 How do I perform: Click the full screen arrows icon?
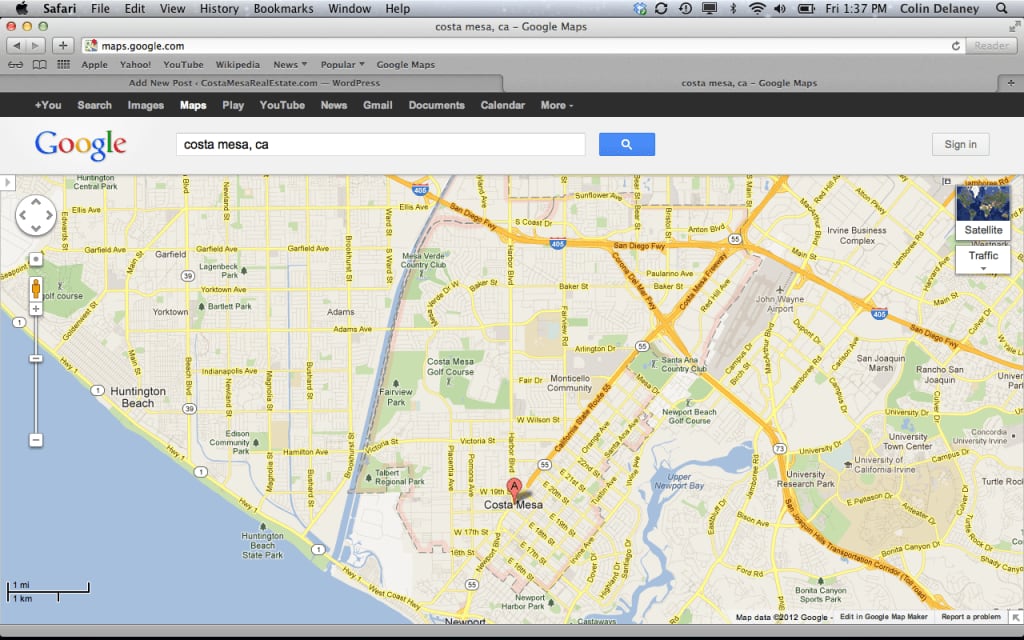(x=1014, y=27)
